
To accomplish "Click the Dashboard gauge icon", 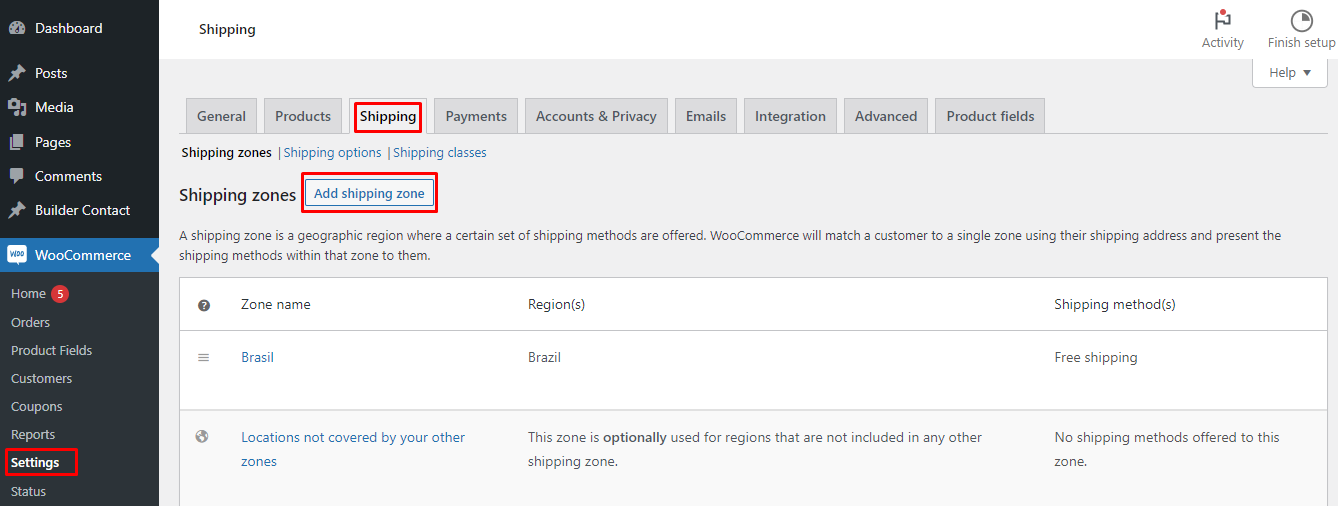I will point(17,28).
